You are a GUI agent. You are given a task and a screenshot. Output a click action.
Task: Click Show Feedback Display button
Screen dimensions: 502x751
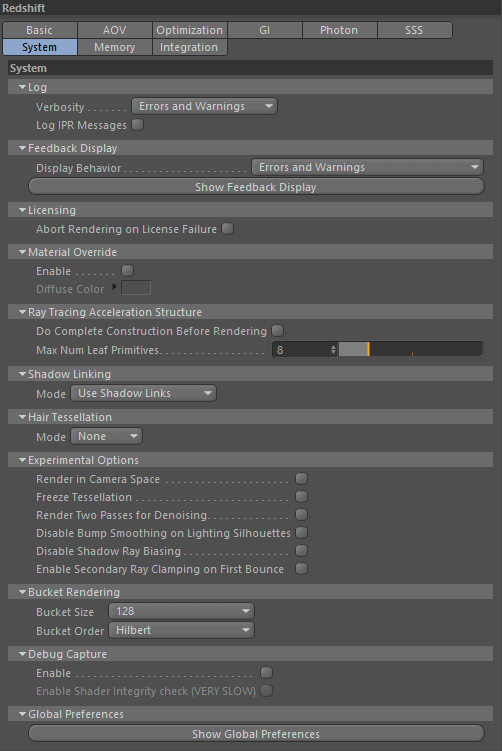pos(256,187)
